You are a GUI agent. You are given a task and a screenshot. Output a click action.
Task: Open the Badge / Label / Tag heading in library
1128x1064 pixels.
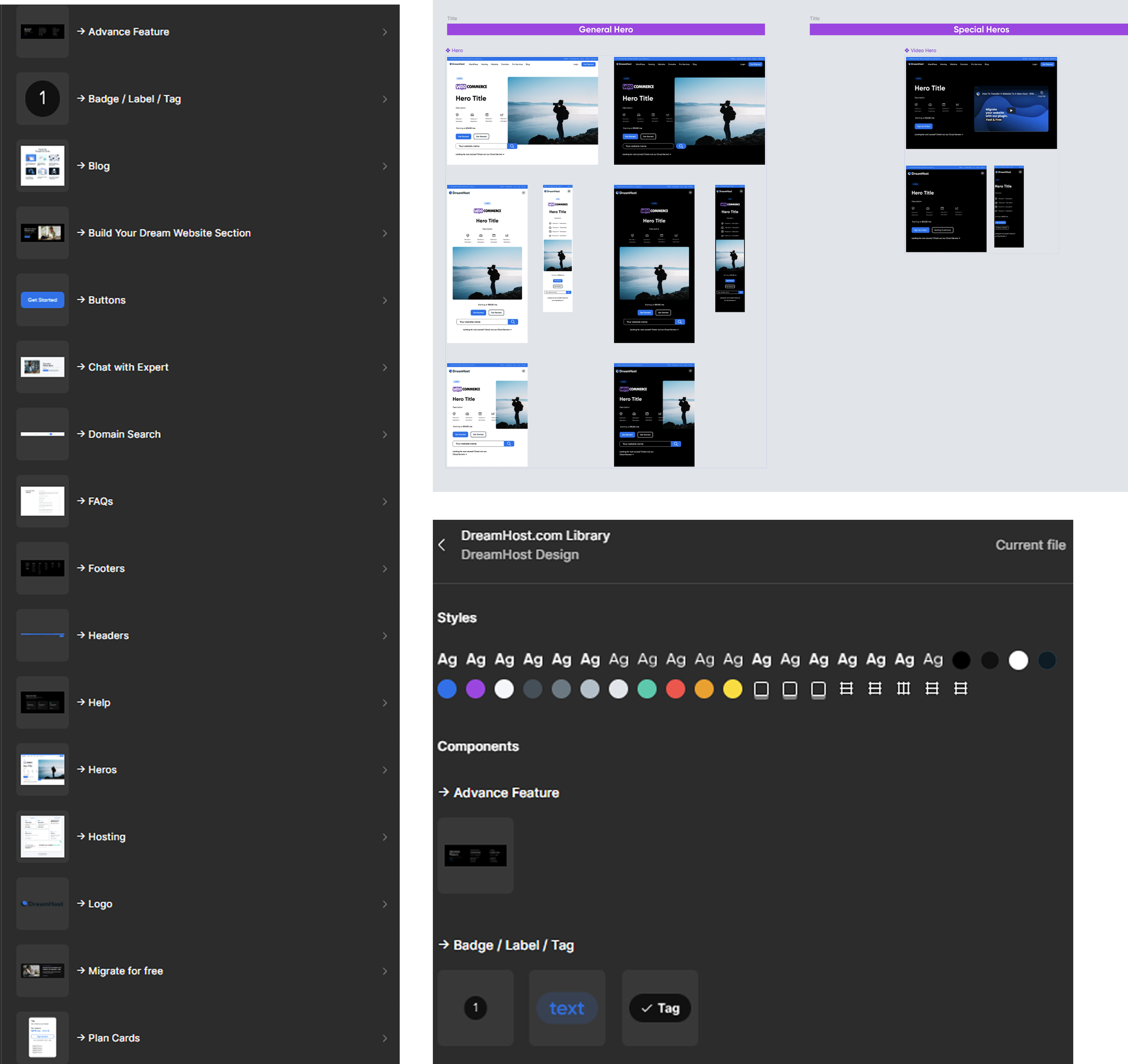[506, 945]
